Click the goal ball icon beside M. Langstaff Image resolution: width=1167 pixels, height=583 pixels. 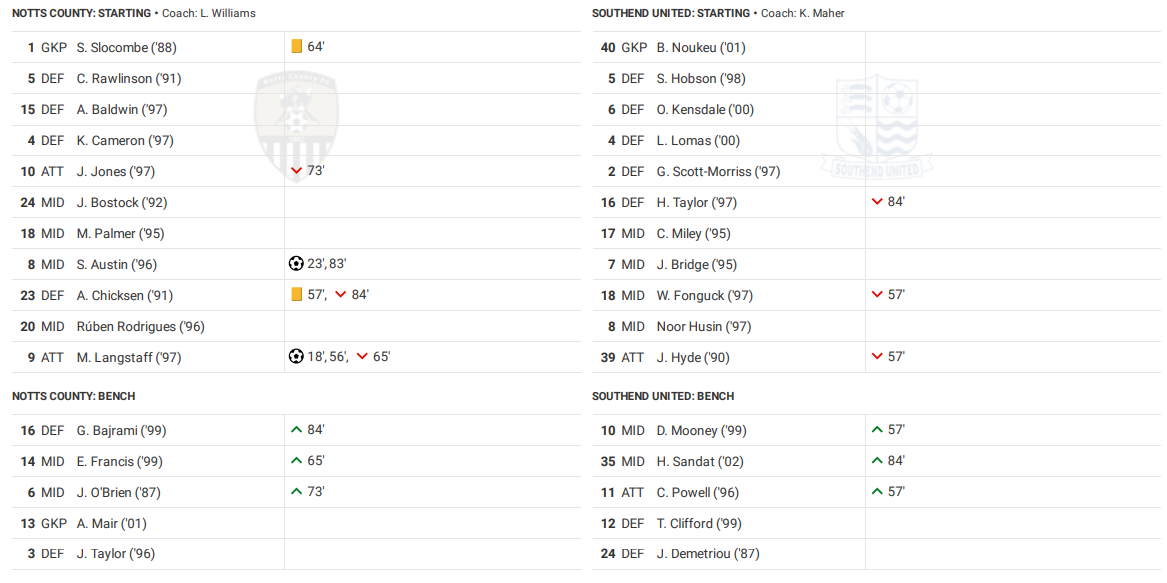pyautogui.click(x=296, y=357)
